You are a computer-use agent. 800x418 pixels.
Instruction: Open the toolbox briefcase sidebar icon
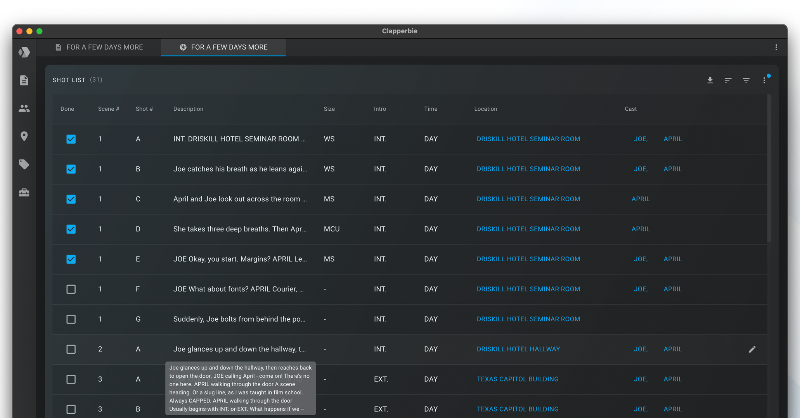coord(24,192)
